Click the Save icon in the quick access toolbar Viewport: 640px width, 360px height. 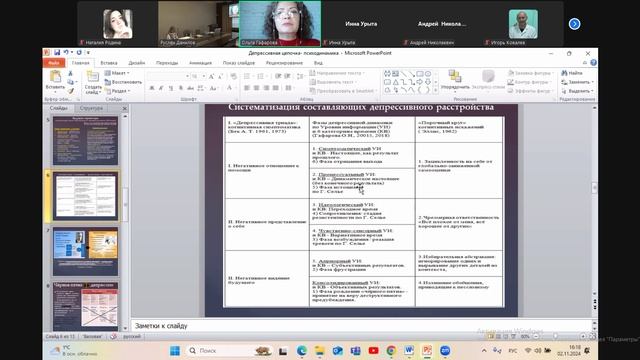coord(57,53)
